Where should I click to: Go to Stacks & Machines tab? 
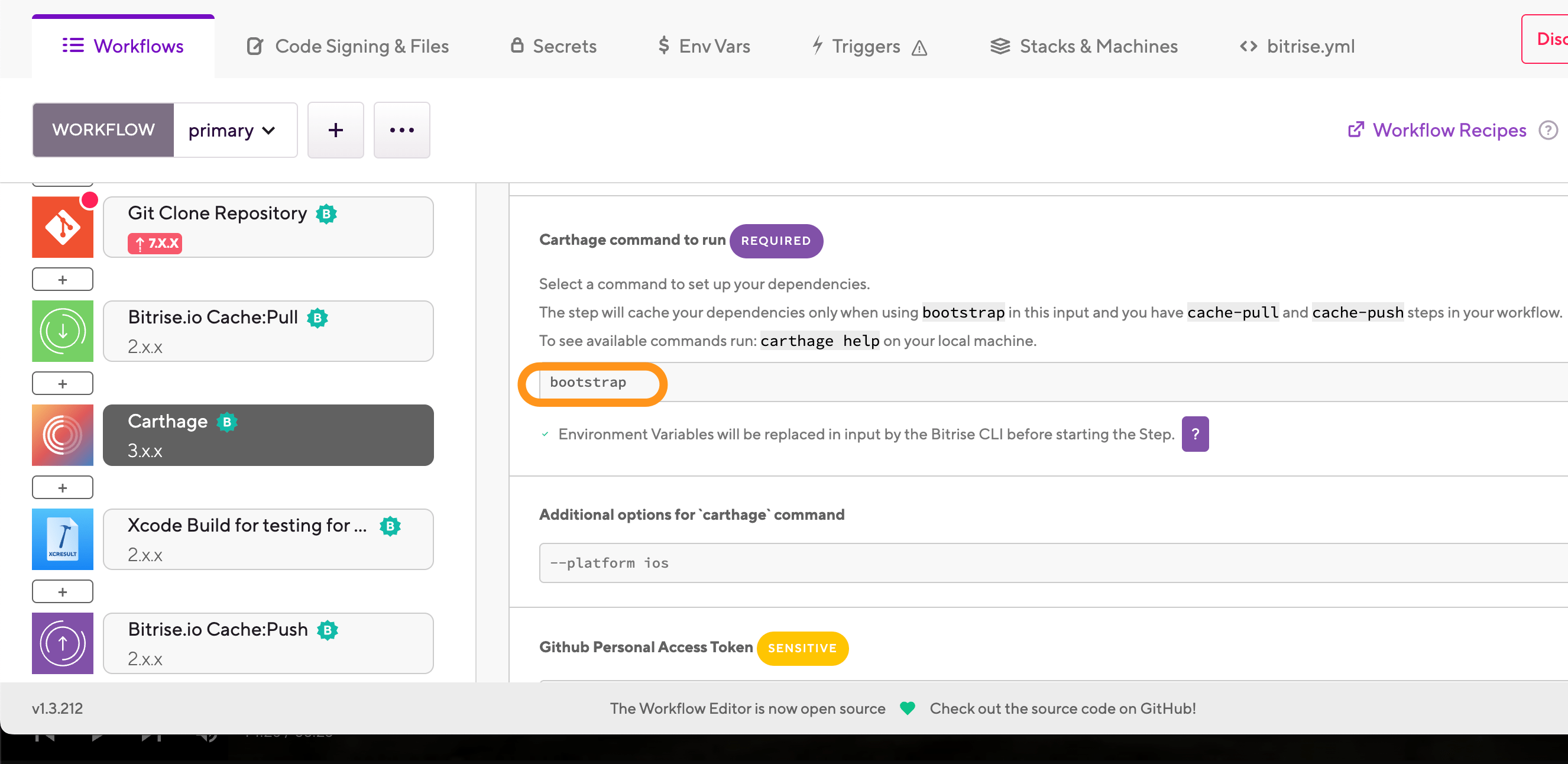pos(1084,46)
